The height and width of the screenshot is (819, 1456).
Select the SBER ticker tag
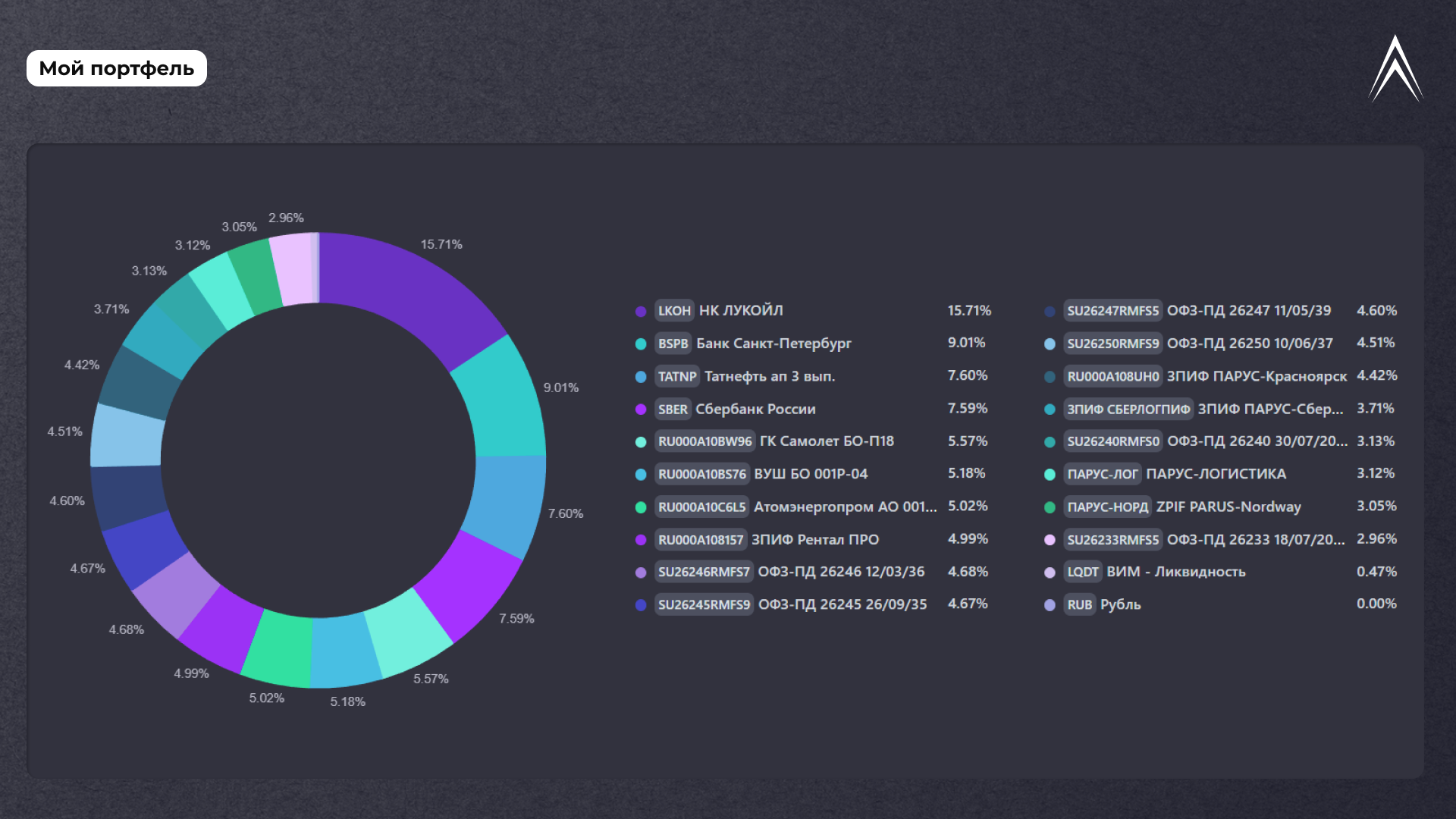(x=673, y=409)
